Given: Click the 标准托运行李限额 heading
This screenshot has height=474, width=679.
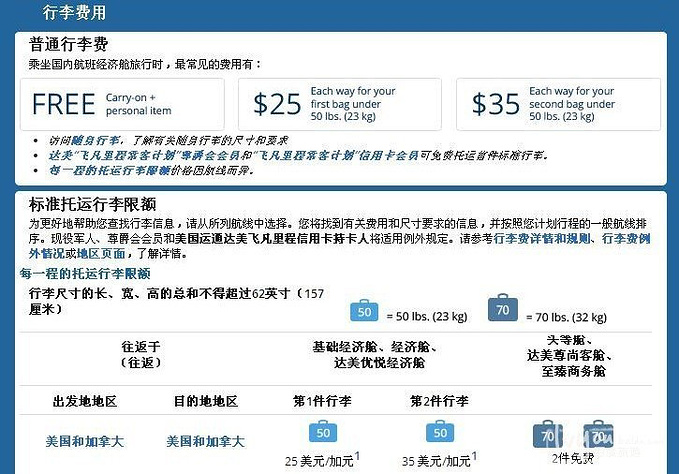Looking at the screenshot, I should tap(92, 204).
